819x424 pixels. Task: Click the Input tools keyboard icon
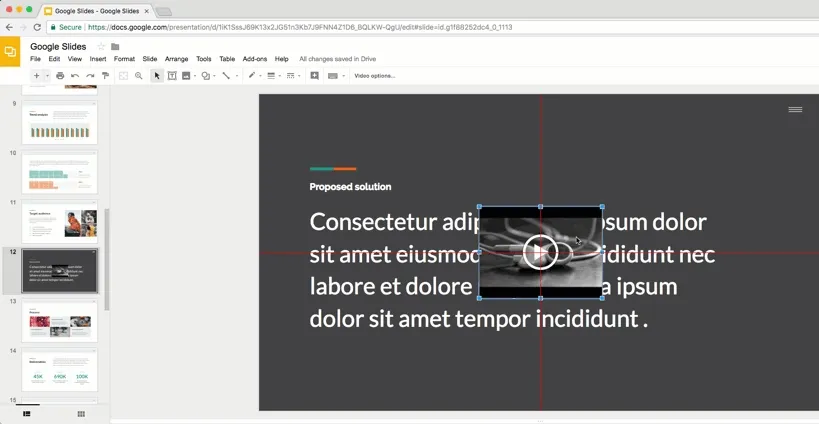(x=333, y=76)
